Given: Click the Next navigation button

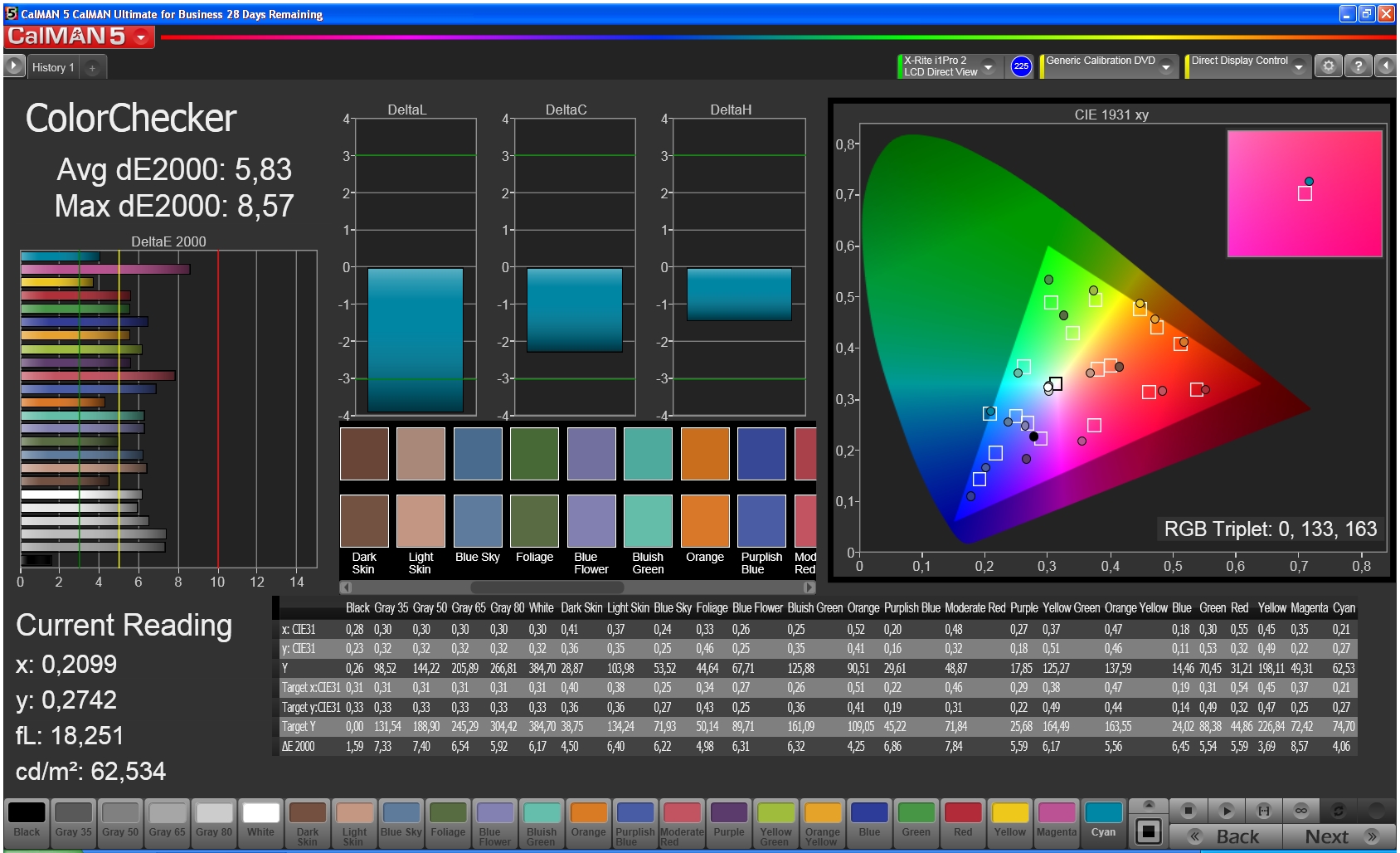Looking at the screenshot, I should [1339, 836].
